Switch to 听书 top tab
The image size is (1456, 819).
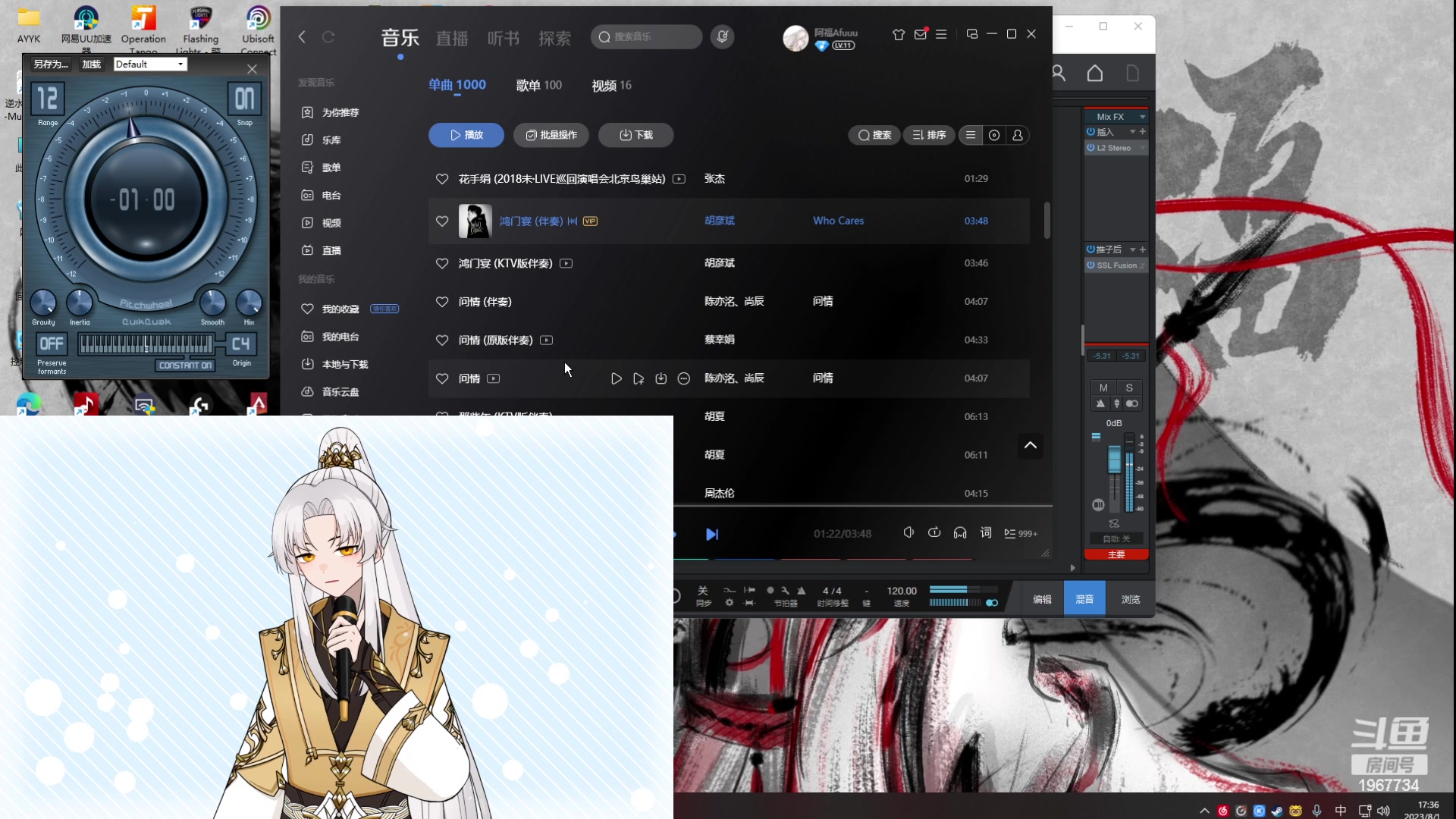pyautogui.click(x=504, y=38)
